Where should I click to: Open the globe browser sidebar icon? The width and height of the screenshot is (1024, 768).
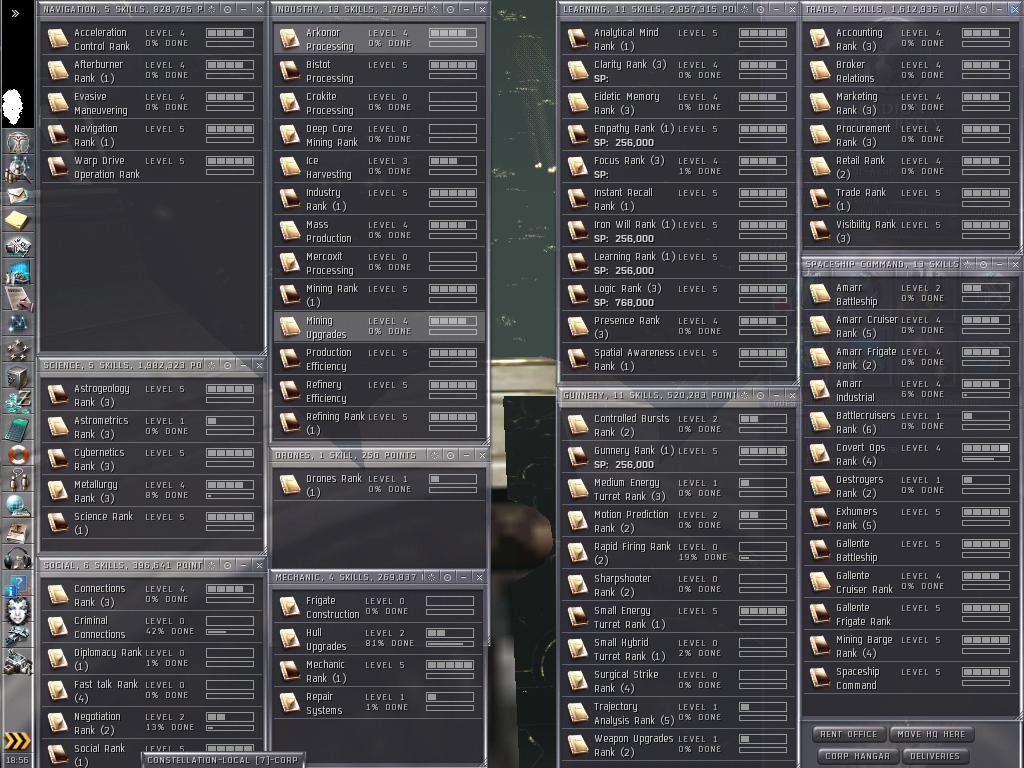pos(18,505)
